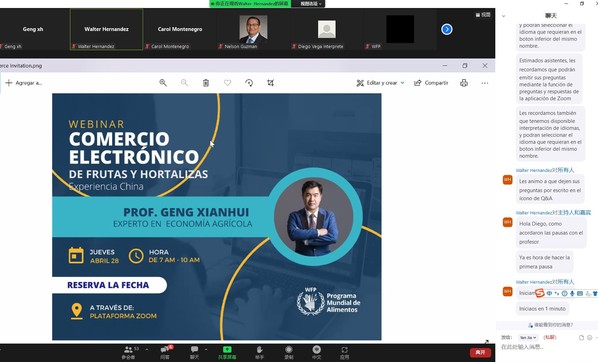
Task: Raise hand in the Zoom toolbar
Action: [259, 352]
